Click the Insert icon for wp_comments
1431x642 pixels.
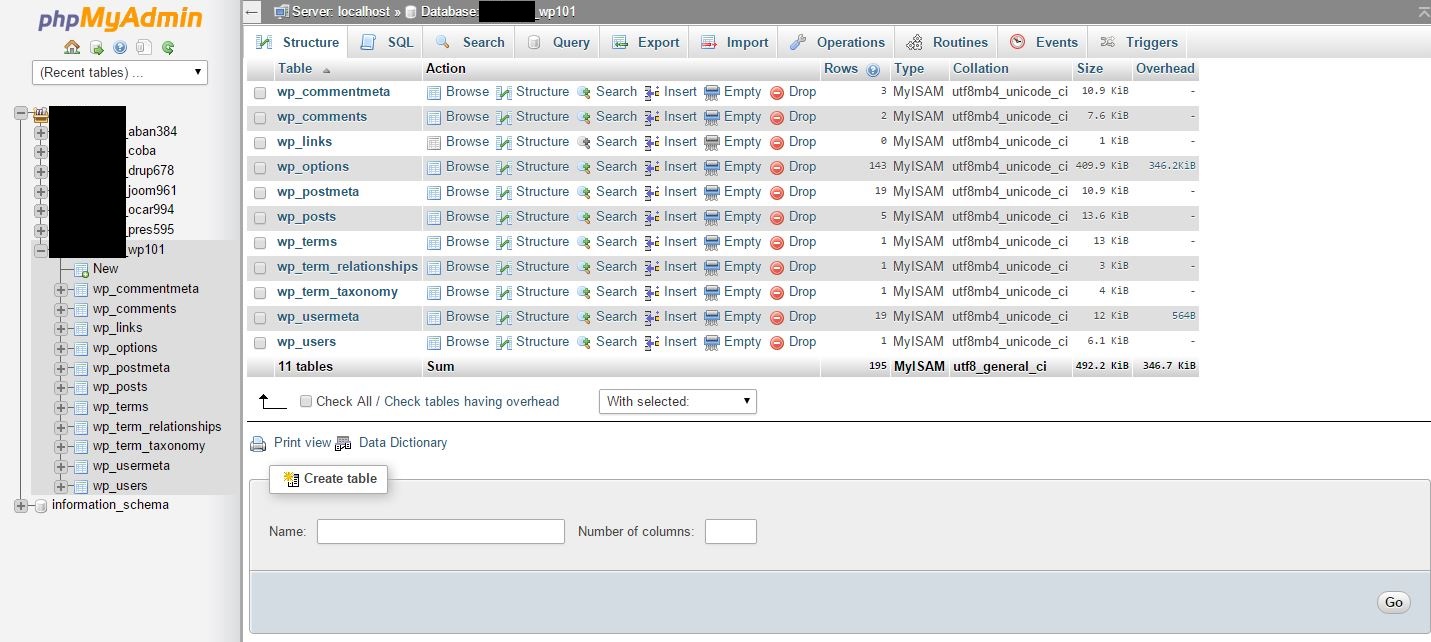coord(652,117)
